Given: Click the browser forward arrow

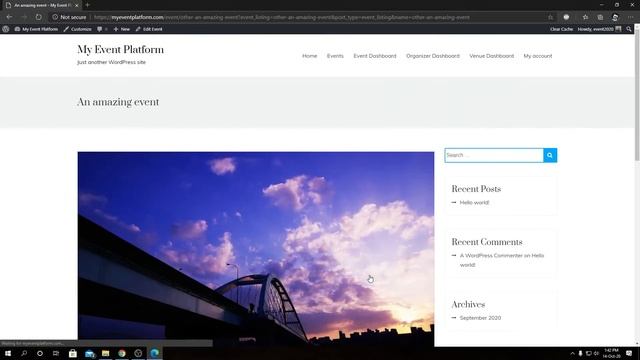Looking at the screenshot, I should [24, 17].
